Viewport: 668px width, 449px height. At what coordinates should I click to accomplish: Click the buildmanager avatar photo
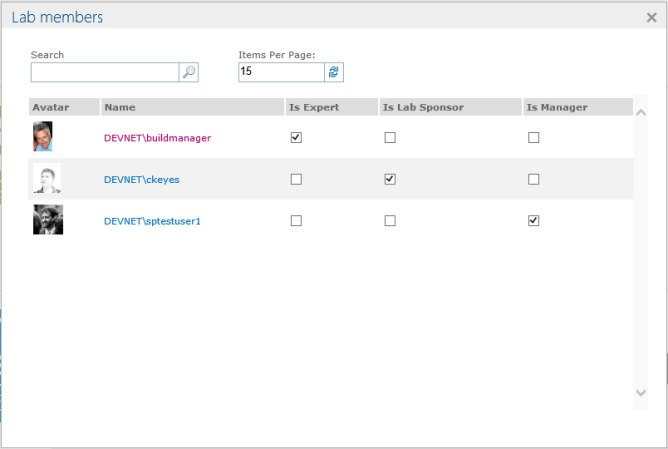(x=42, y=137)
